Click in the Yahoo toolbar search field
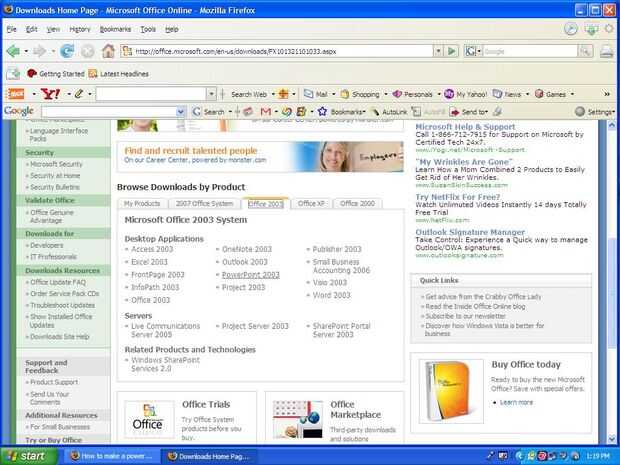 [x=151, y=94]
